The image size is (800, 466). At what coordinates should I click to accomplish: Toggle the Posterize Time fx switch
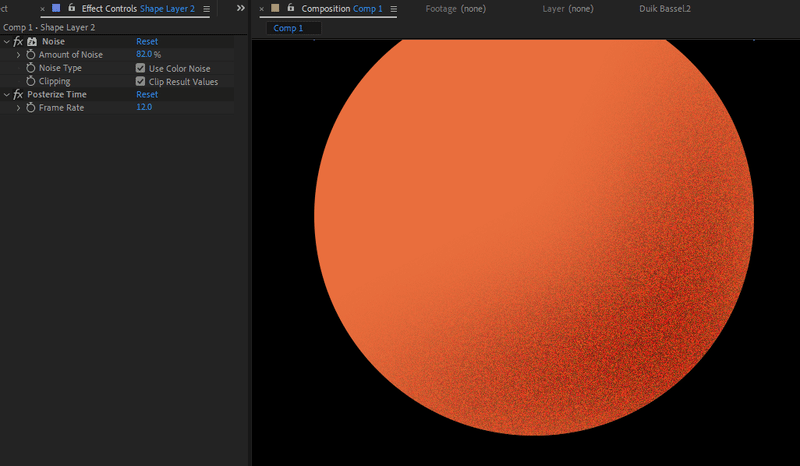18,95
